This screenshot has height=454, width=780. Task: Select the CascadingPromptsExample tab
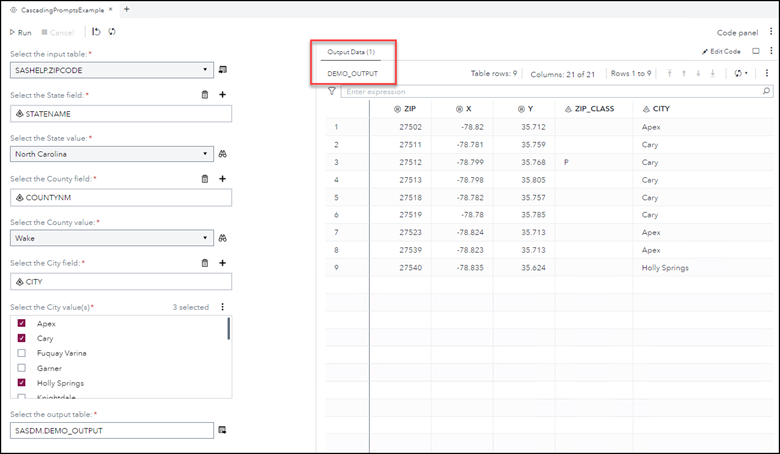pyautogui.click(x=62, y=9)
